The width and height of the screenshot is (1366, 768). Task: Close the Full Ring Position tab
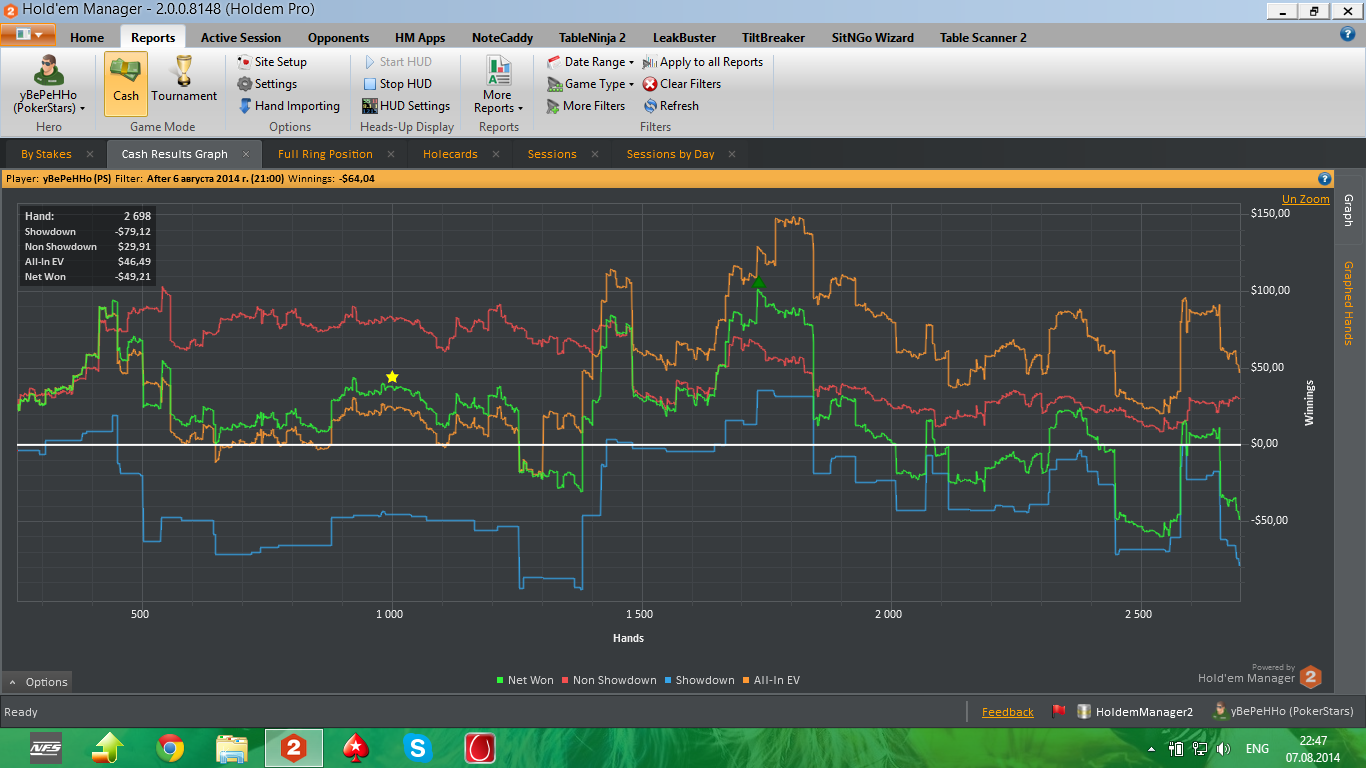(391, 154)
